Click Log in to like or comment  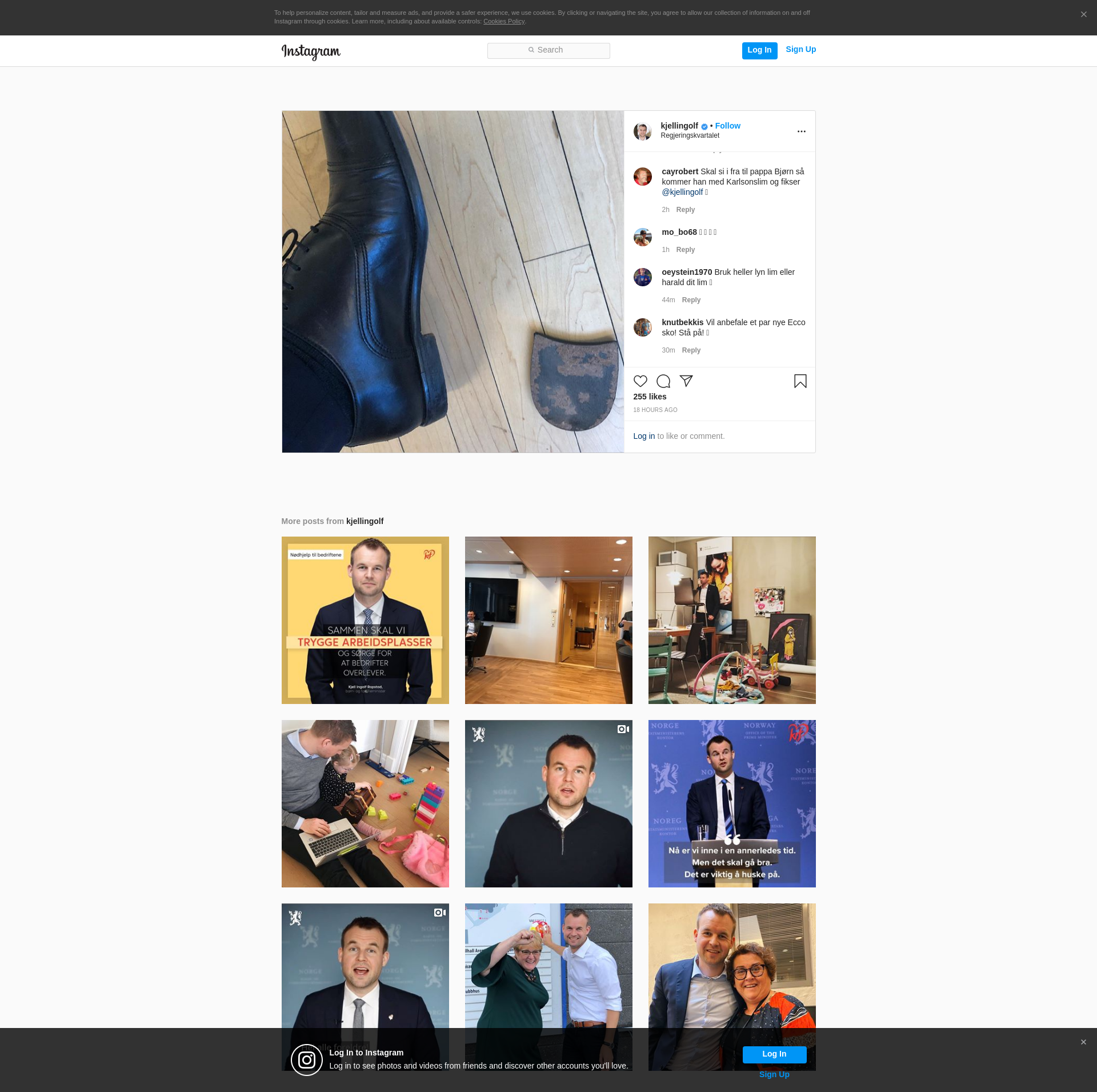(644, 436)
